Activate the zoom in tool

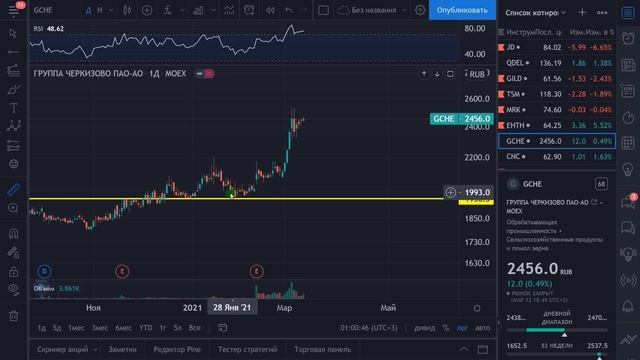pyautogui.click(x=13, y=208)
